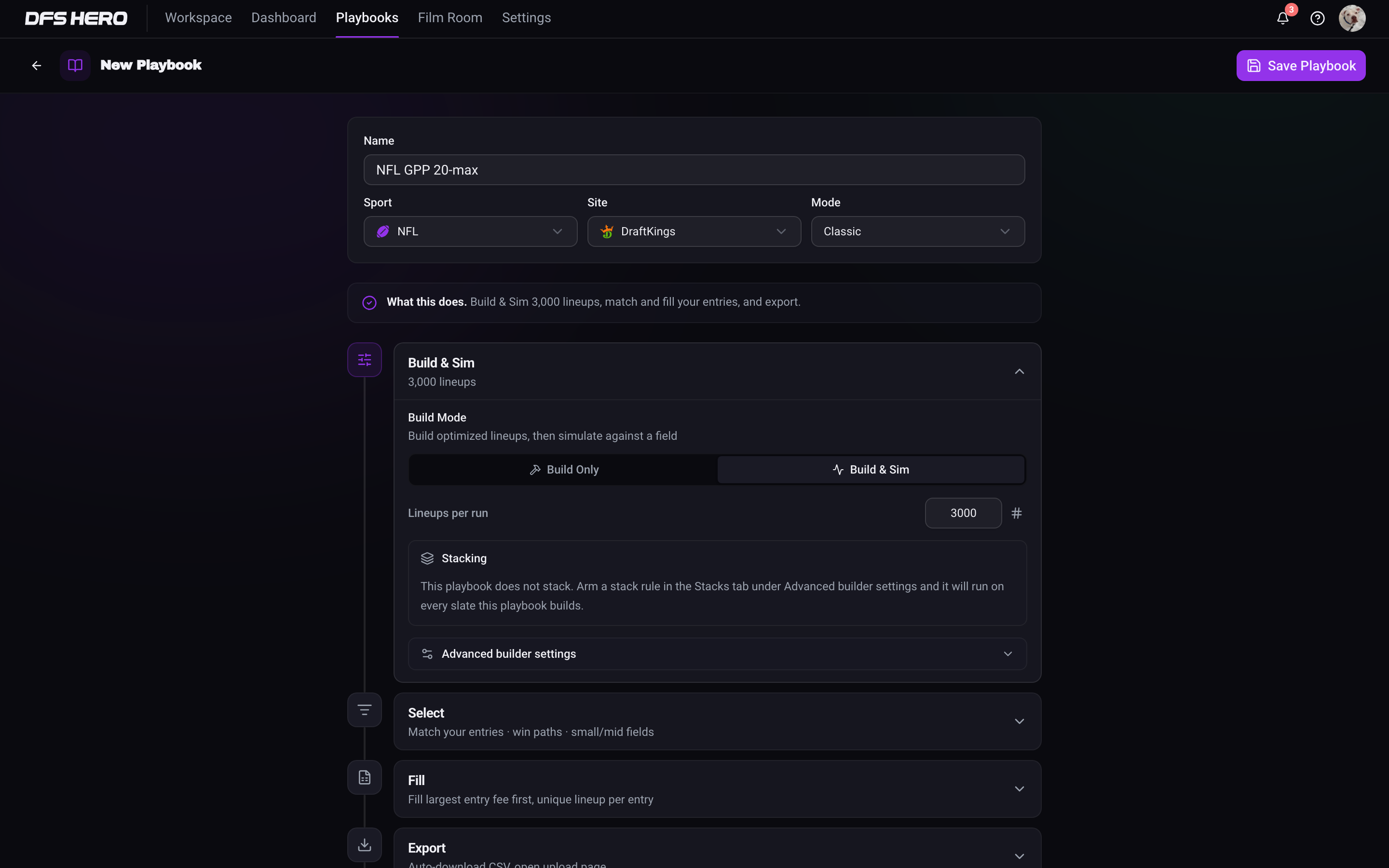The image size is (1389, 868).
Task: Open the Sport dropdown showing NFL
Action: click(x=470, y=231)
